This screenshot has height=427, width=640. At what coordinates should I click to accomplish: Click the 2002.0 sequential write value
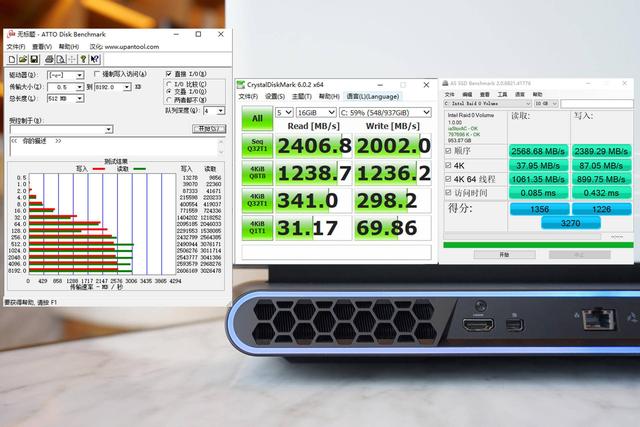pyautogui.click(x=393, y=146)
